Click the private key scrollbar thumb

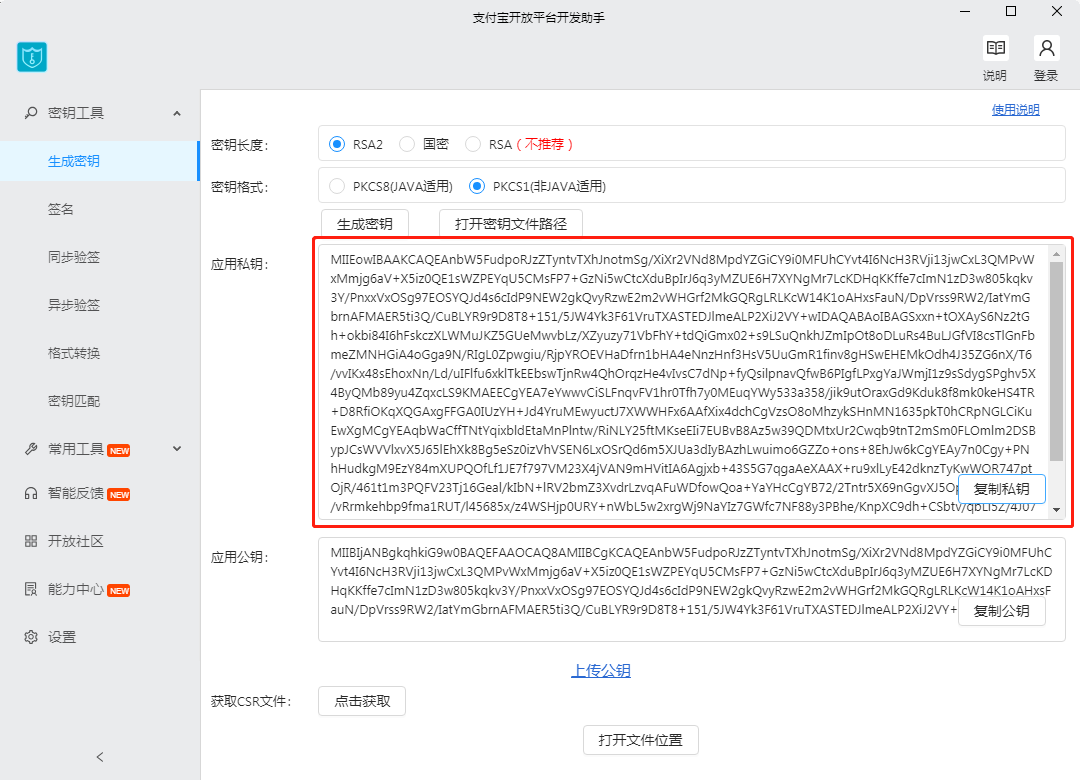(x=1057, y=362)
